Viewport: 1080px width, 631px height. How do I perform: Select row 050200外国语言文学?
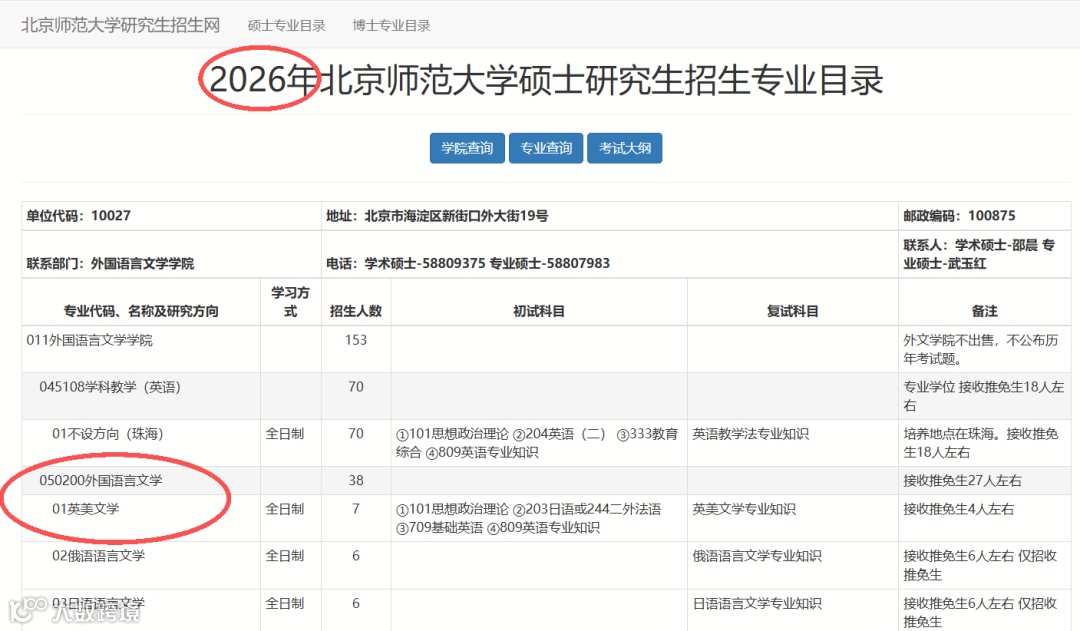(546, 481)
